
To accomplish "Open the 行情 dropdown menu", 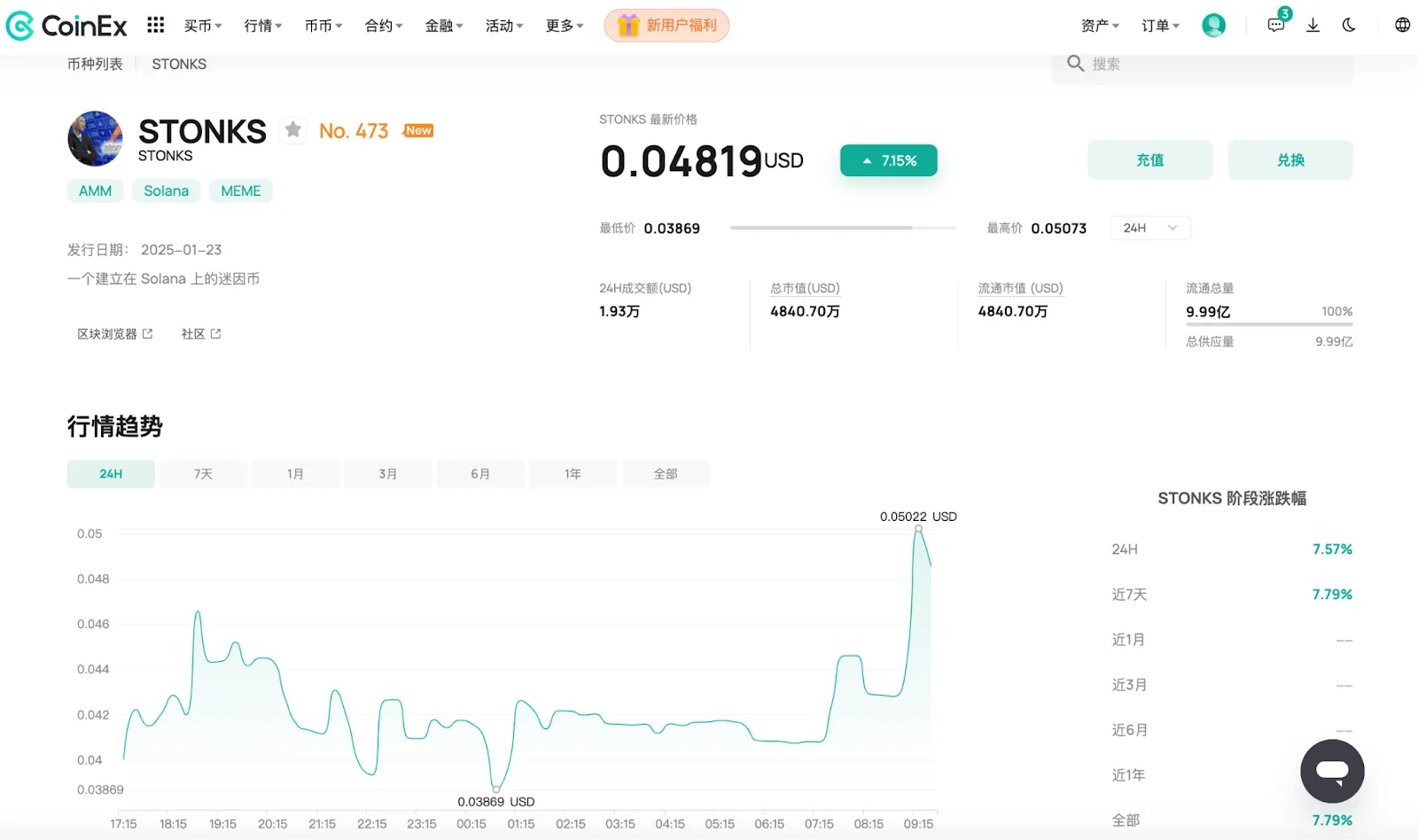I will (263, 26).
